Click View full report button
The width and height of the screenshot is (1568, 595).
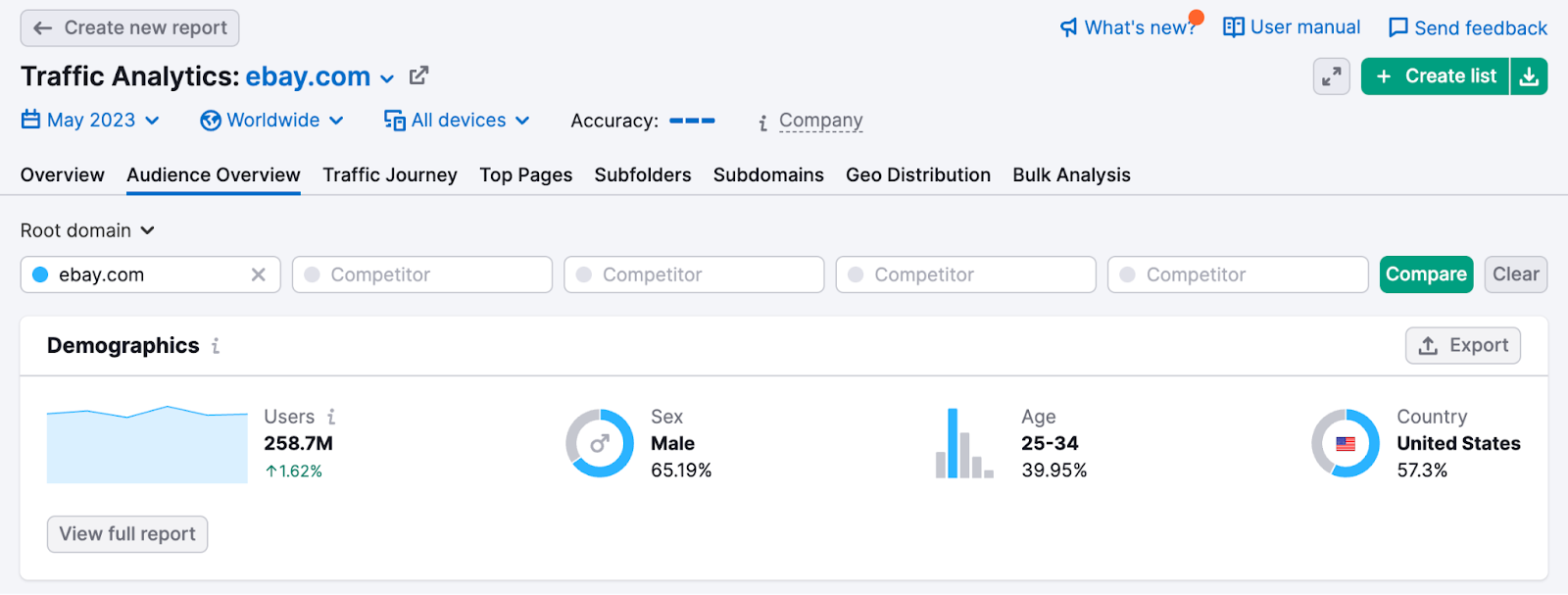[127, 534]
